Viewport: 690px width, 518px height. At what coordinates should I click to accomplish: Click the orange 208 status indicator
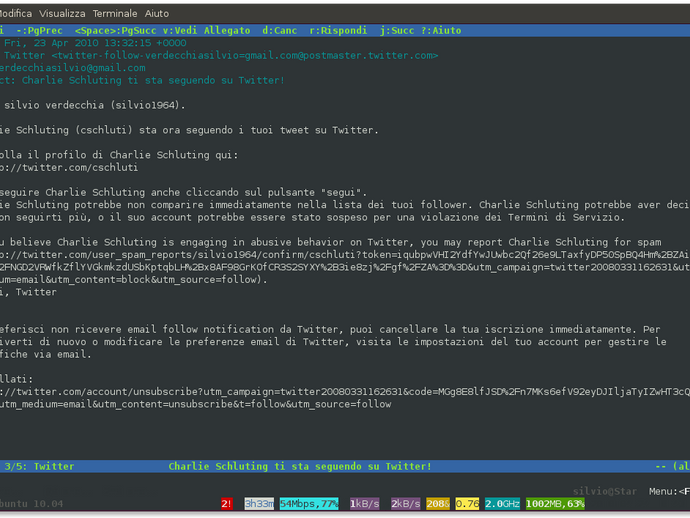point(438,504)
